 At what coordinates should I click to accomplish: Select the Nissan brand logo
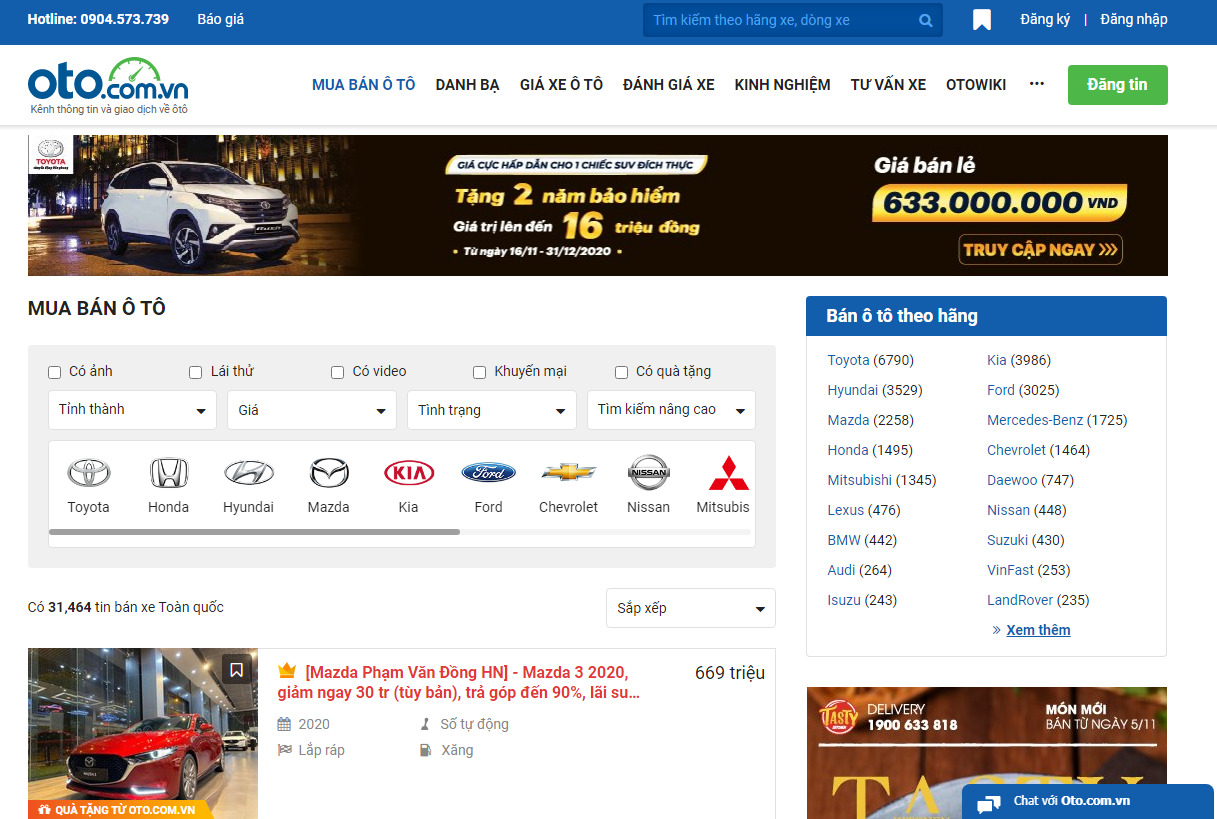pos(648,472)
